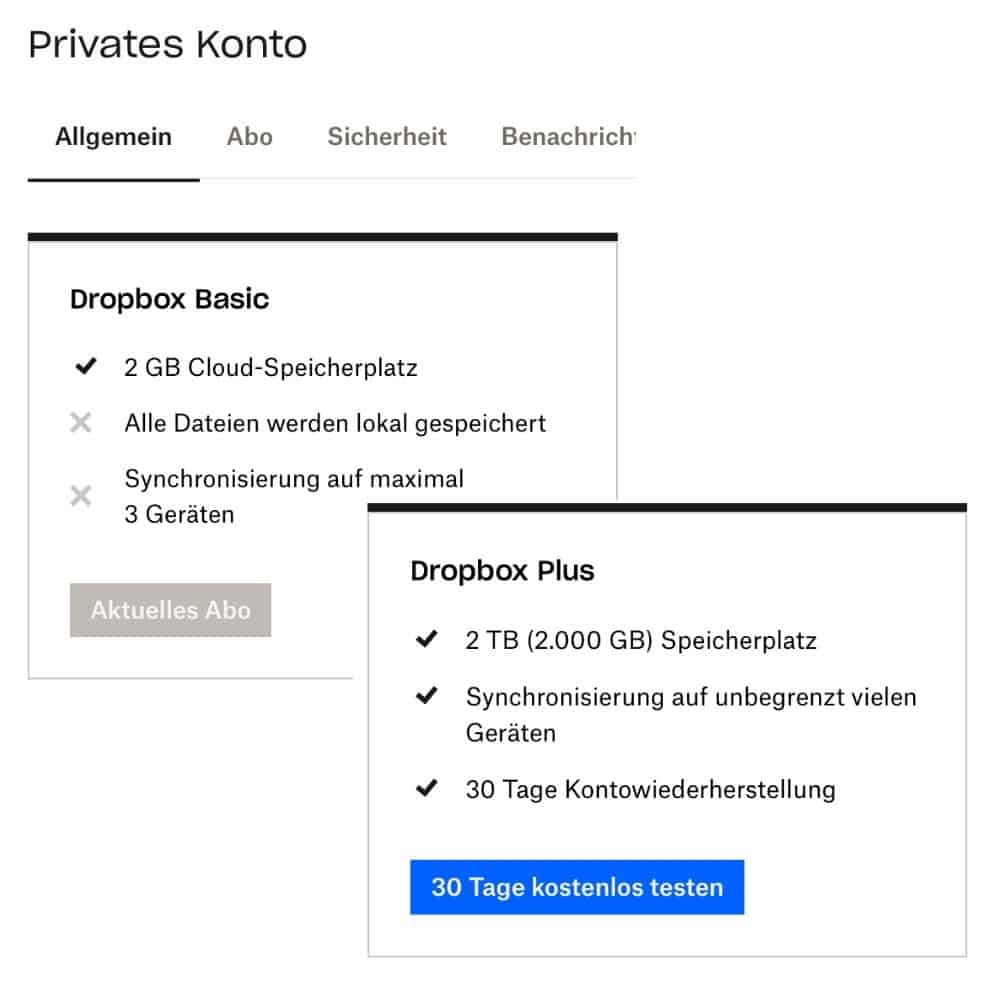The image size is (1000, 1000).
Task: Click the Privates Konto page title
Action: 168,44
